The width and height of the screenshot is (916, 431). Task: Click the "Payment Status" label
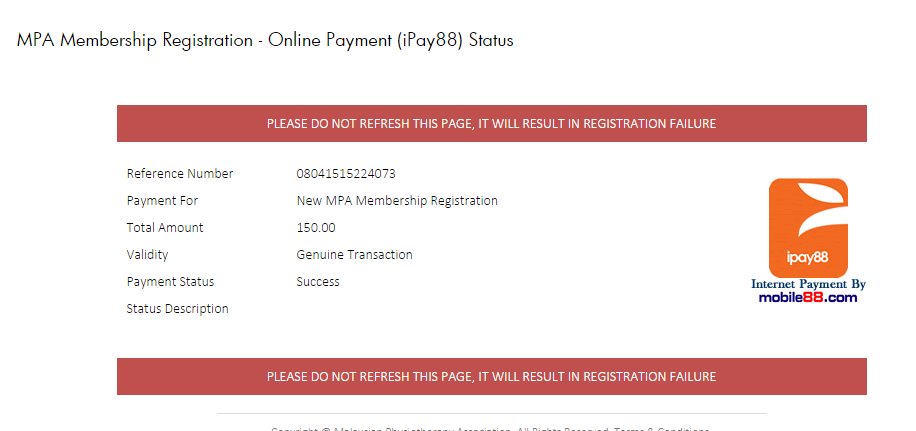pyautogui.click(x=170, y=282)
